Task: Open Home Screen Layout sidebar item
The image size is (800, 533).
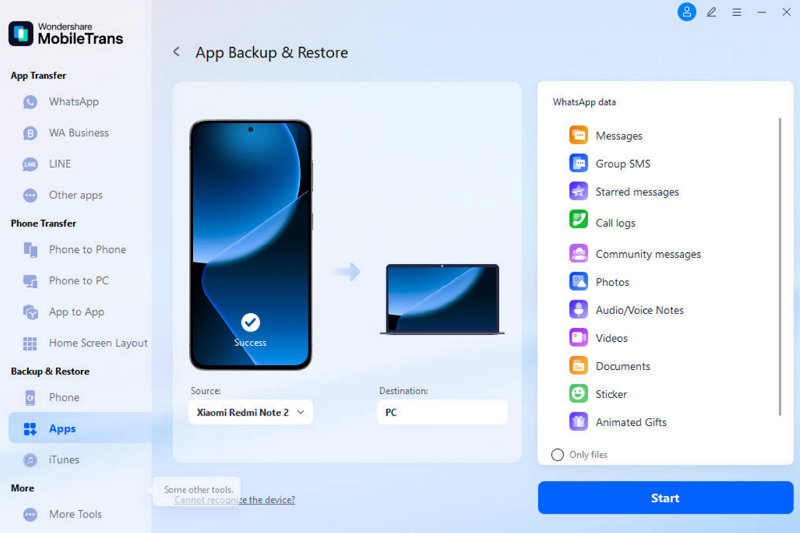Action: [98, 343]
